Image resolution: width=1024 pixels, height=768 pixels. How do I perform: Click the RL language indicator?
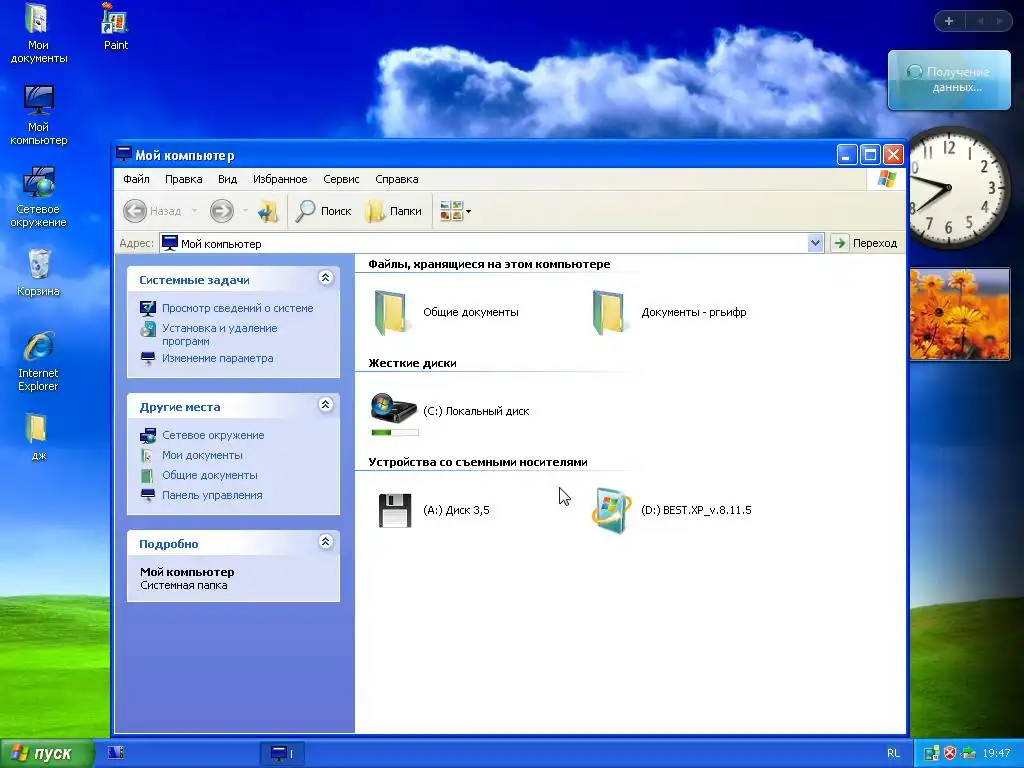coord(893,754)
